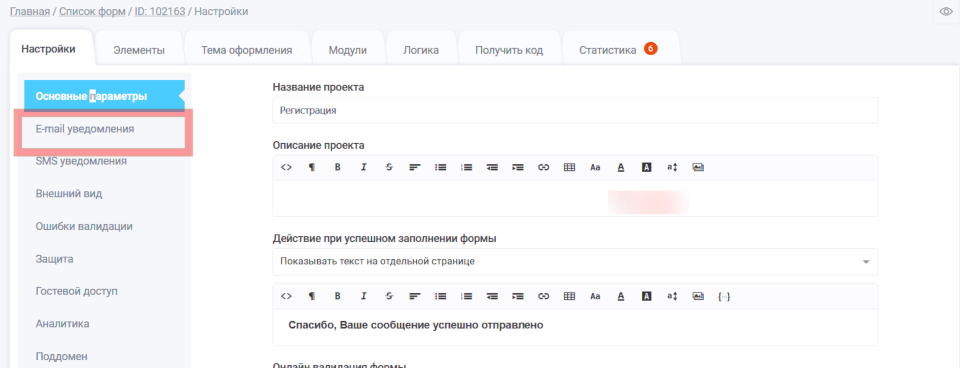This screenshot has width=960, height=368.
Task: Choose background color in success message editor
Action: coord(647,296)
